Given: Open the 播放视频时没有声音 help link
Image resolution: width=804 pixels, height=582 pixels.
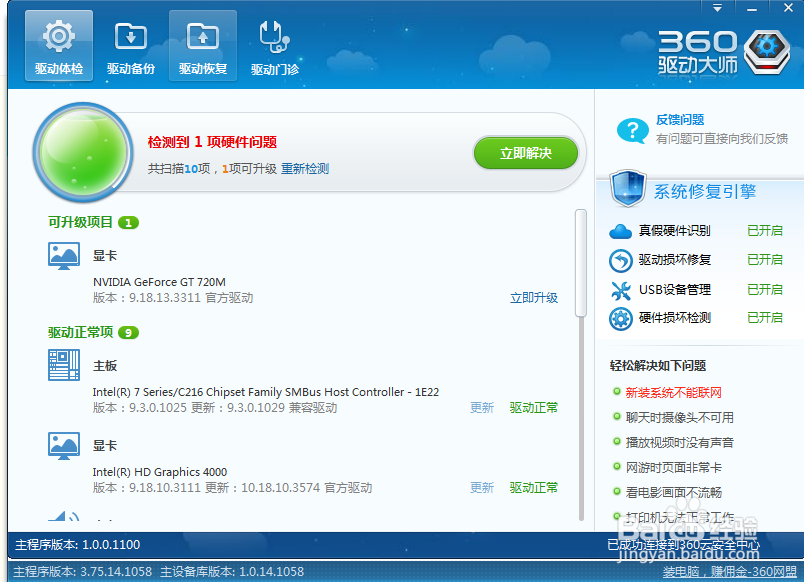Looking at the screenshot, I should click(x=679, y=443).
